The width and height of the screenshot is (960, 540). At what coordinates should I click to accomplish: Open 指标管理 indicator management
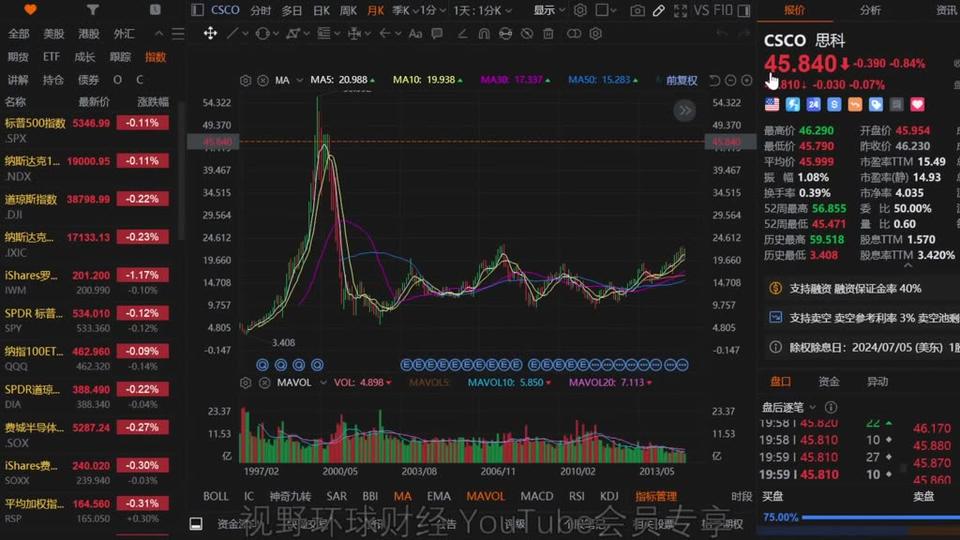tap(656, 496)
